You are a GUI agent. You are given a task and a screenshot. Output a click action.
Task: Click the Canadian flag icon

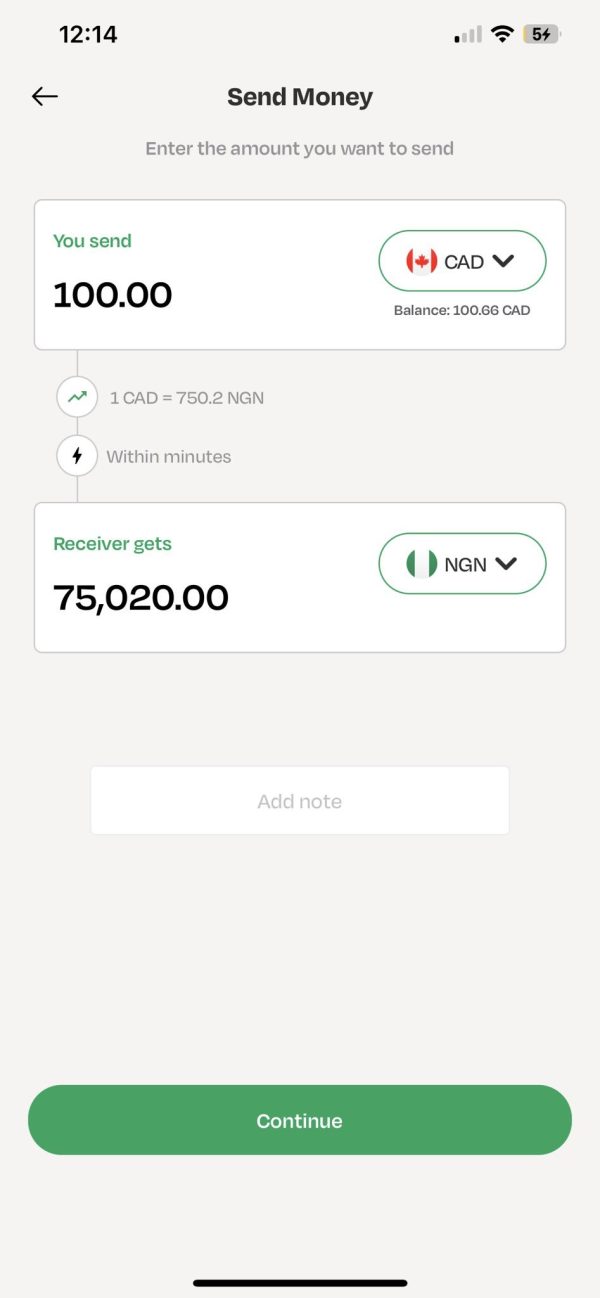pyautogui.click(x=423, y=260)
